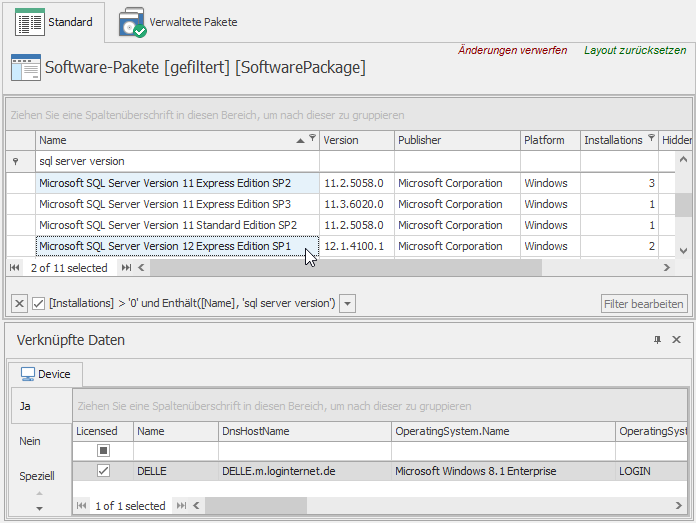Click the OperatingSystem.Name column header
696x523 pixels.
pos(503,431)
